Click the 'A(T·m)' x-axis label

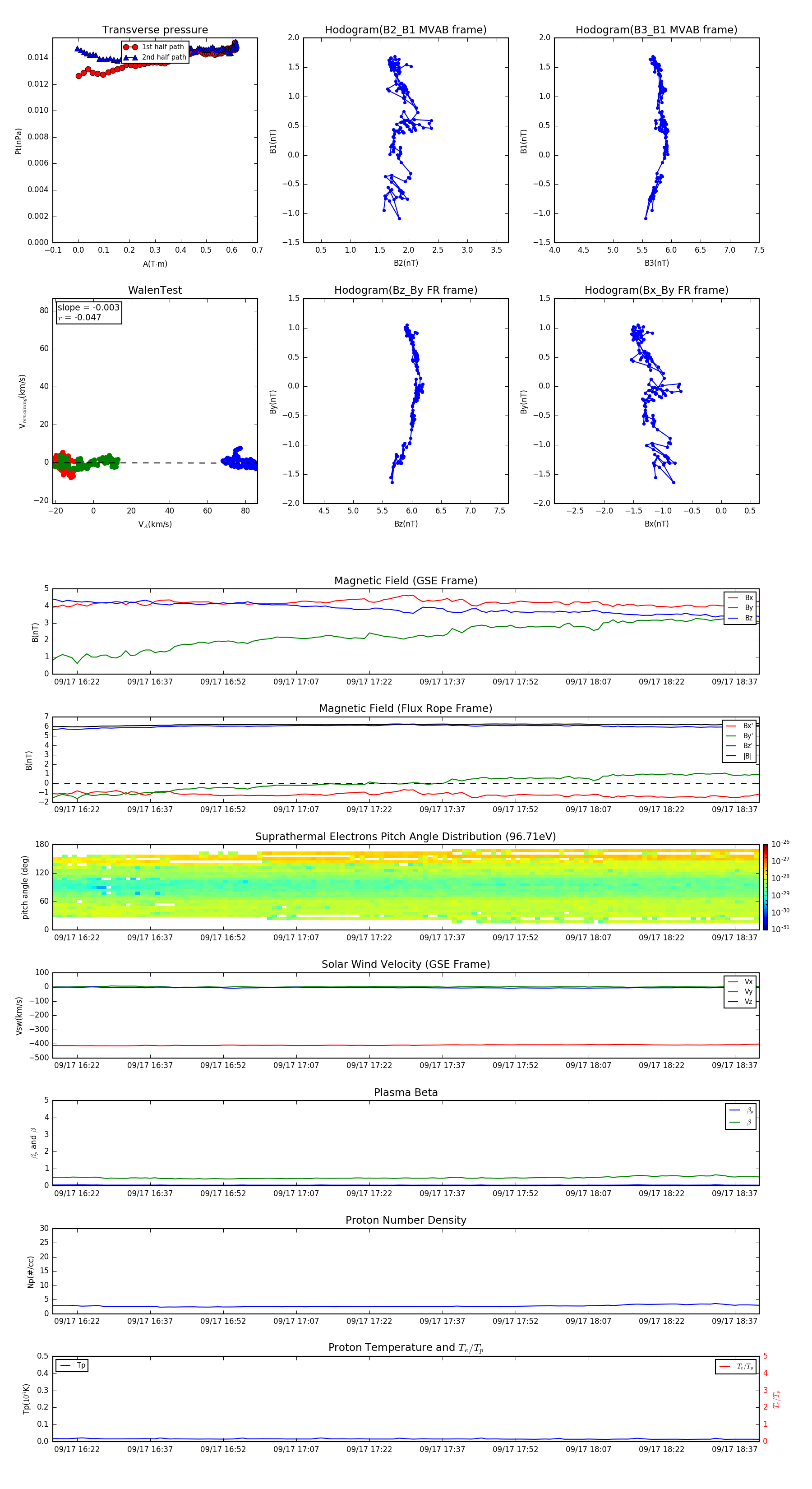tap(155, 264)
